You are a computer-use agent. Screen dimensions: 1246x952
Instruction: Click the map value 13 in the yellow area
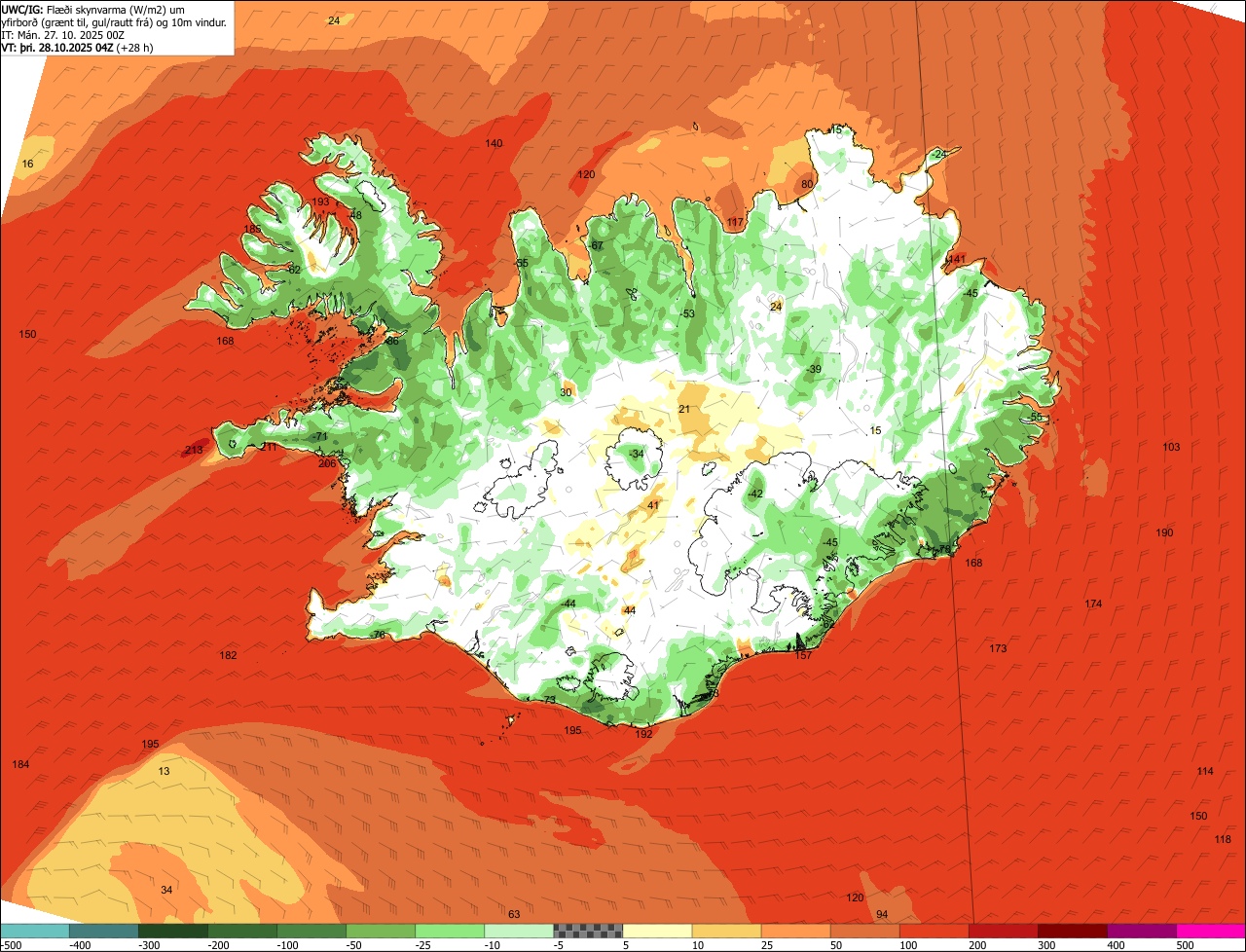click(164, 771)
